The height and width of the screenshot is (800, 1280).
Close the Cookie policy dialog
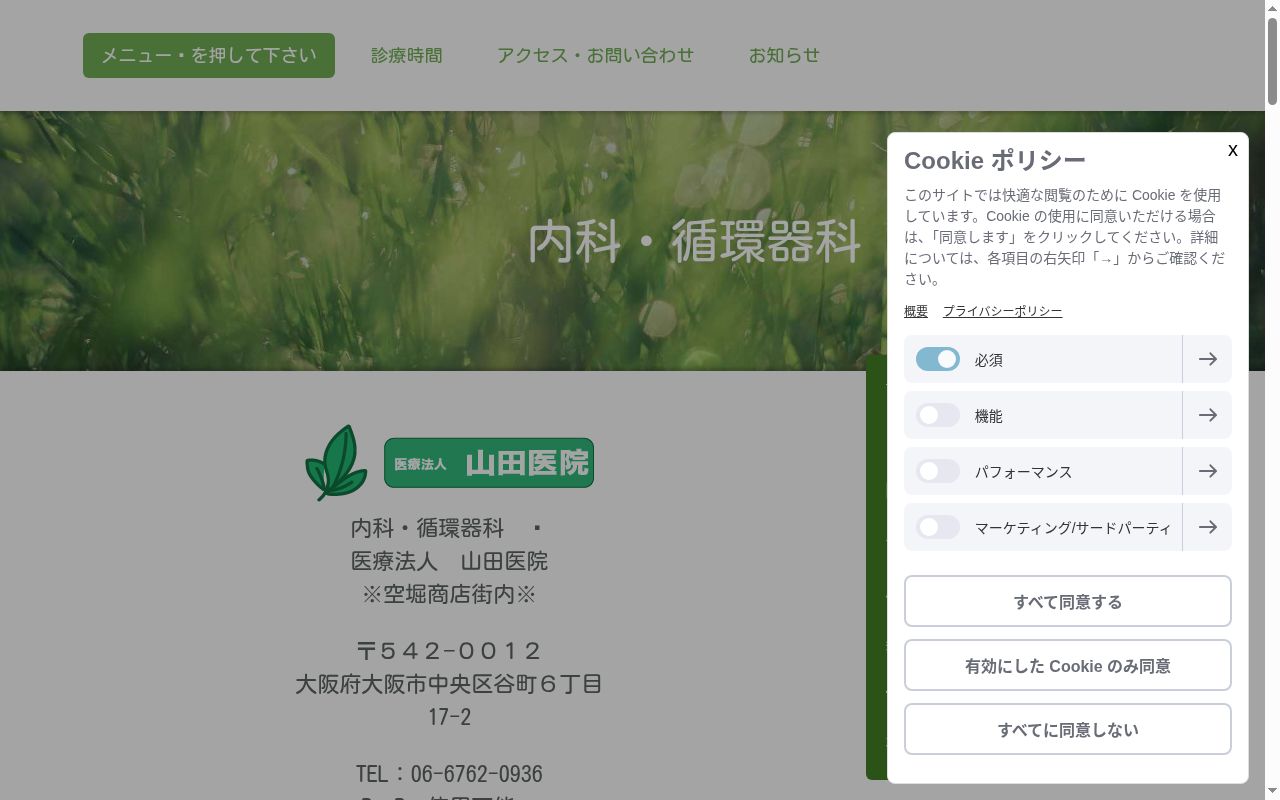click(x=1232, y=150)
